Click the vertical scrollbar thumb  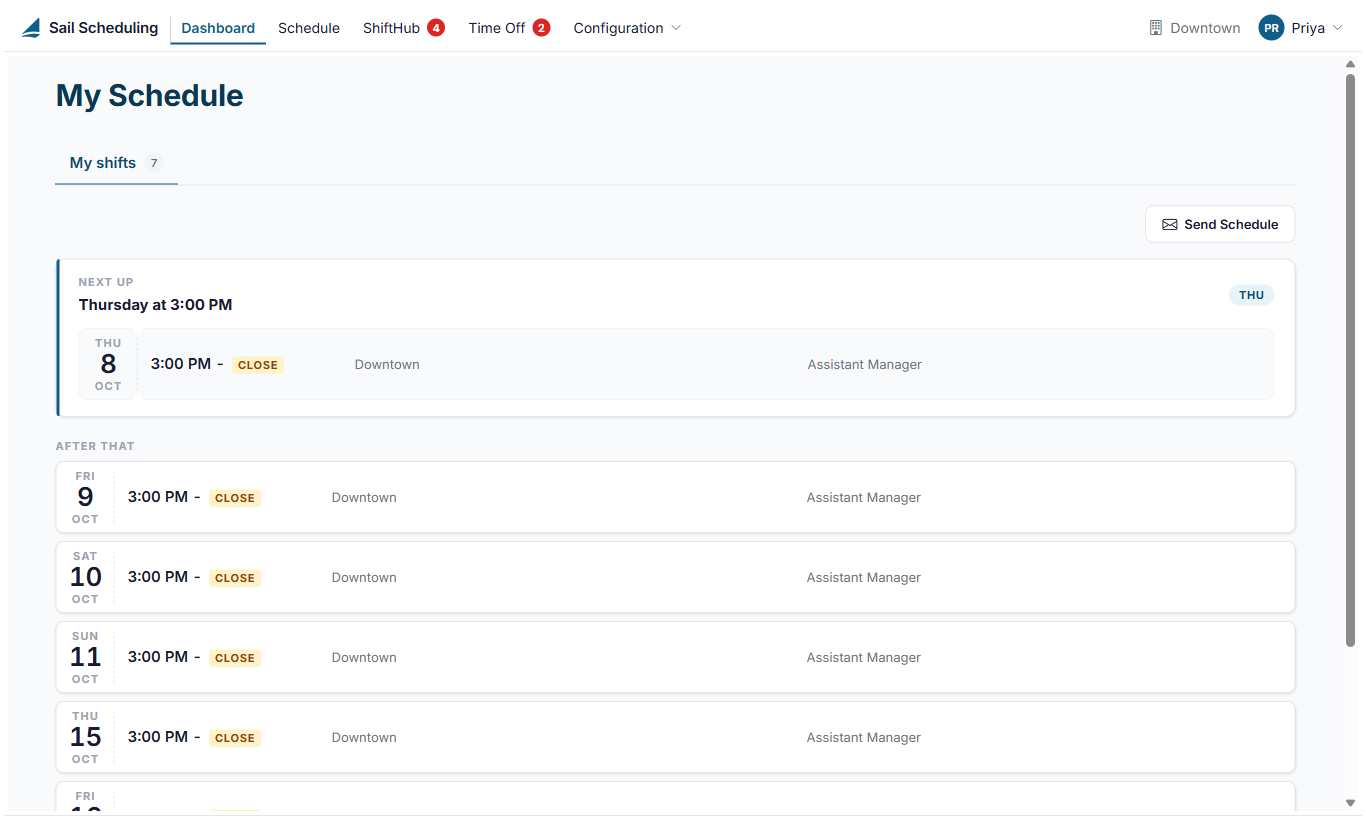[1351, 360]
